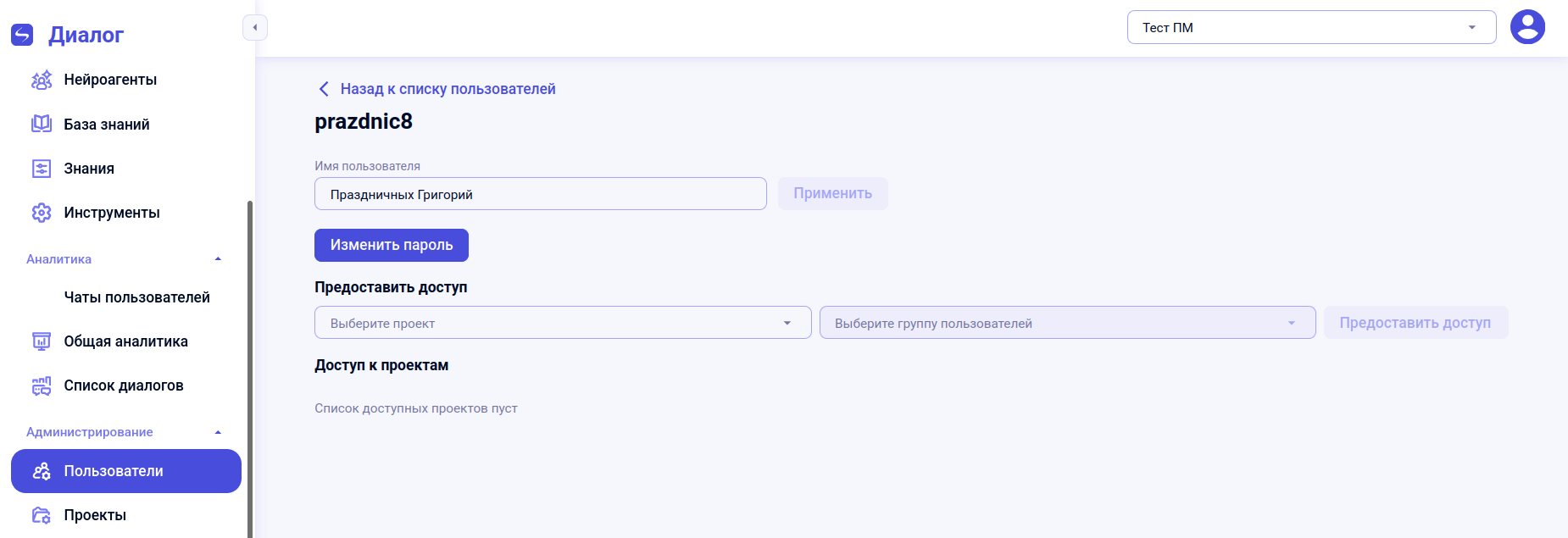The image size is (1568, 538).
Task: Open the Проекты menu item
Action: (x=126, y=515)
